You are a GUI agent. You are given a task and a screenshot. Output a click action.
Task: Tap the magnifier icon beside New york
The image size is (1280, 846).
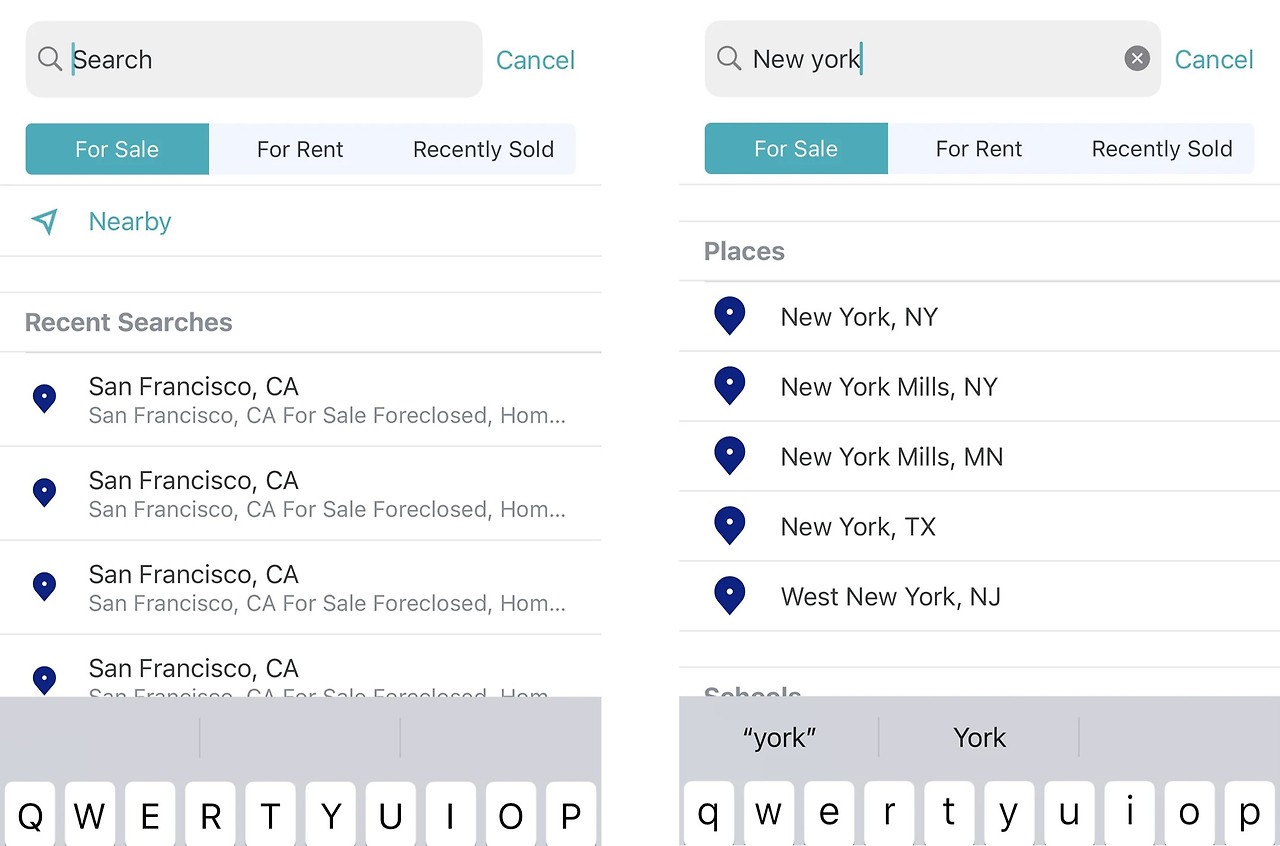[729, 59]
